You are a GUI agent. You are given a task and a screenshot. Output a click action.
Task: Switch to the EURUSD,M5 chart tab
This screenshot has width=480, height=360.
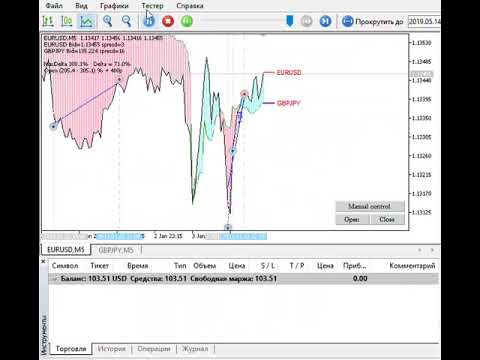pyautogui.click(x=66, y=250)
